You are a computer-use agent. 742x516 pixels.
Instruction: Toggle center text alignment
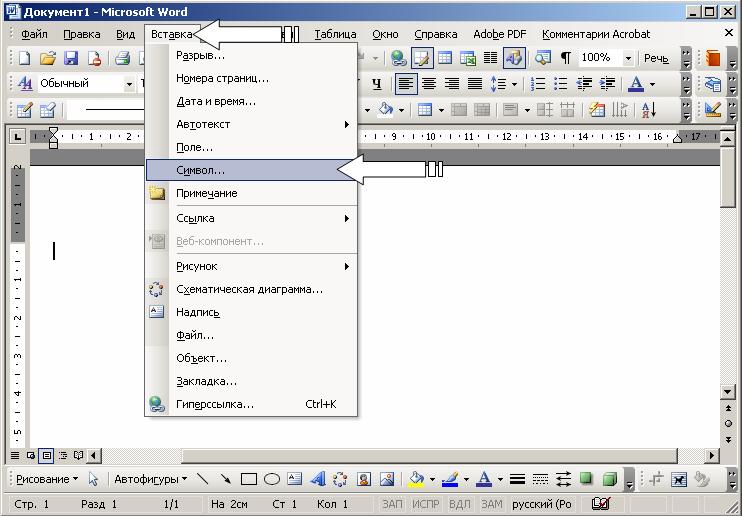(429, 84)
